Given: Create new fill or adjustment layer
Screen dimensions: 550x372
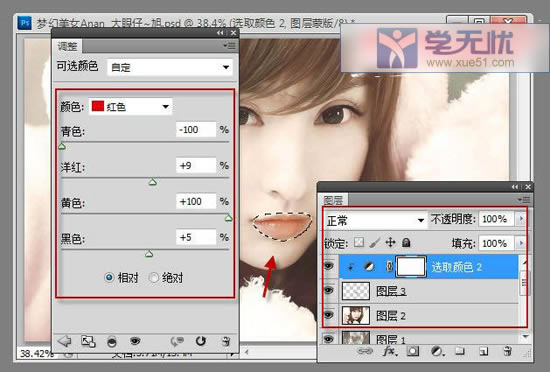Looking at the screenshot, I should [x=437, y=351].
